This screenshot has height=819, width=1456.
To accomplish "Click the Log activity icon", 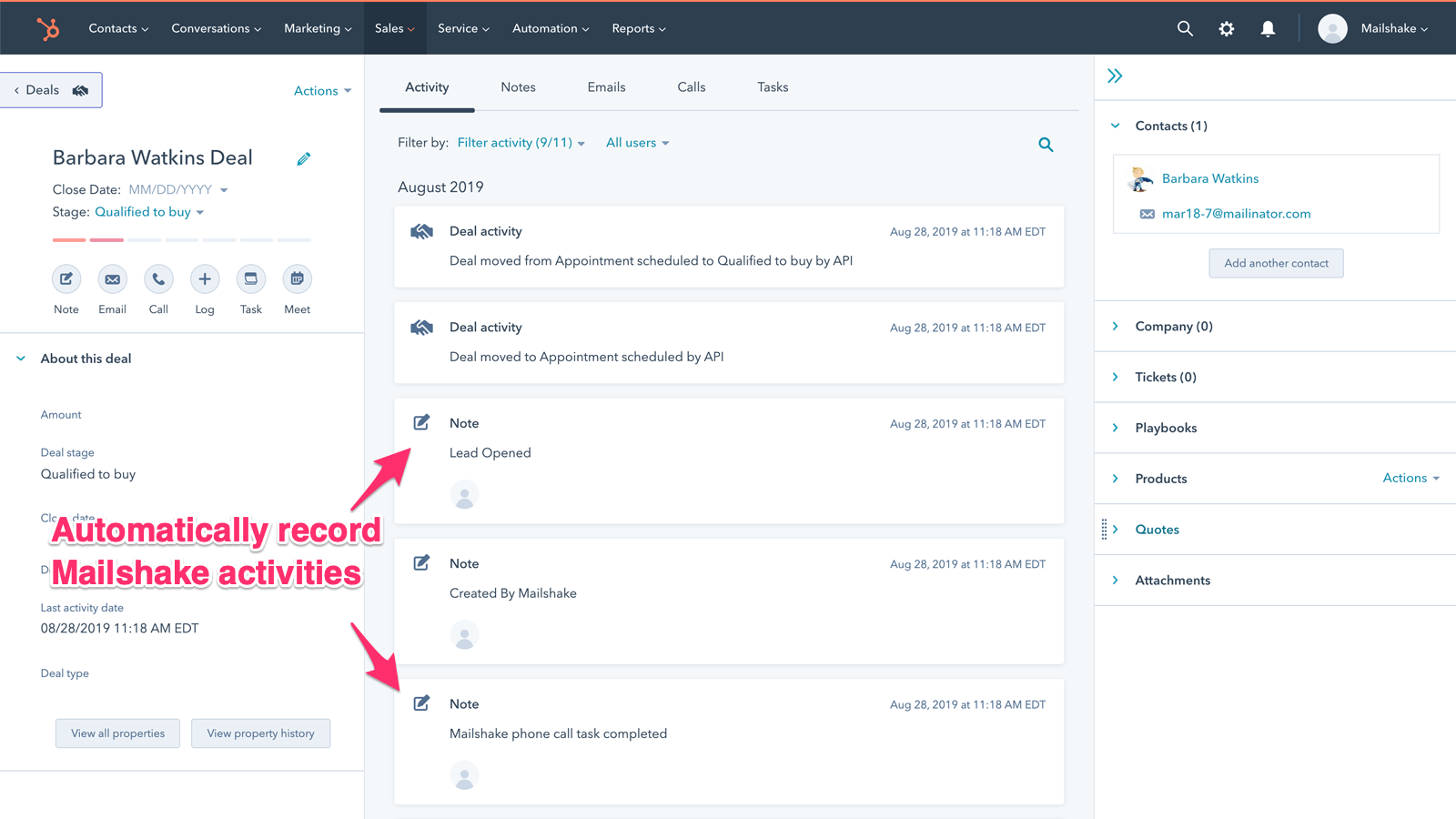I will point(204,279).
